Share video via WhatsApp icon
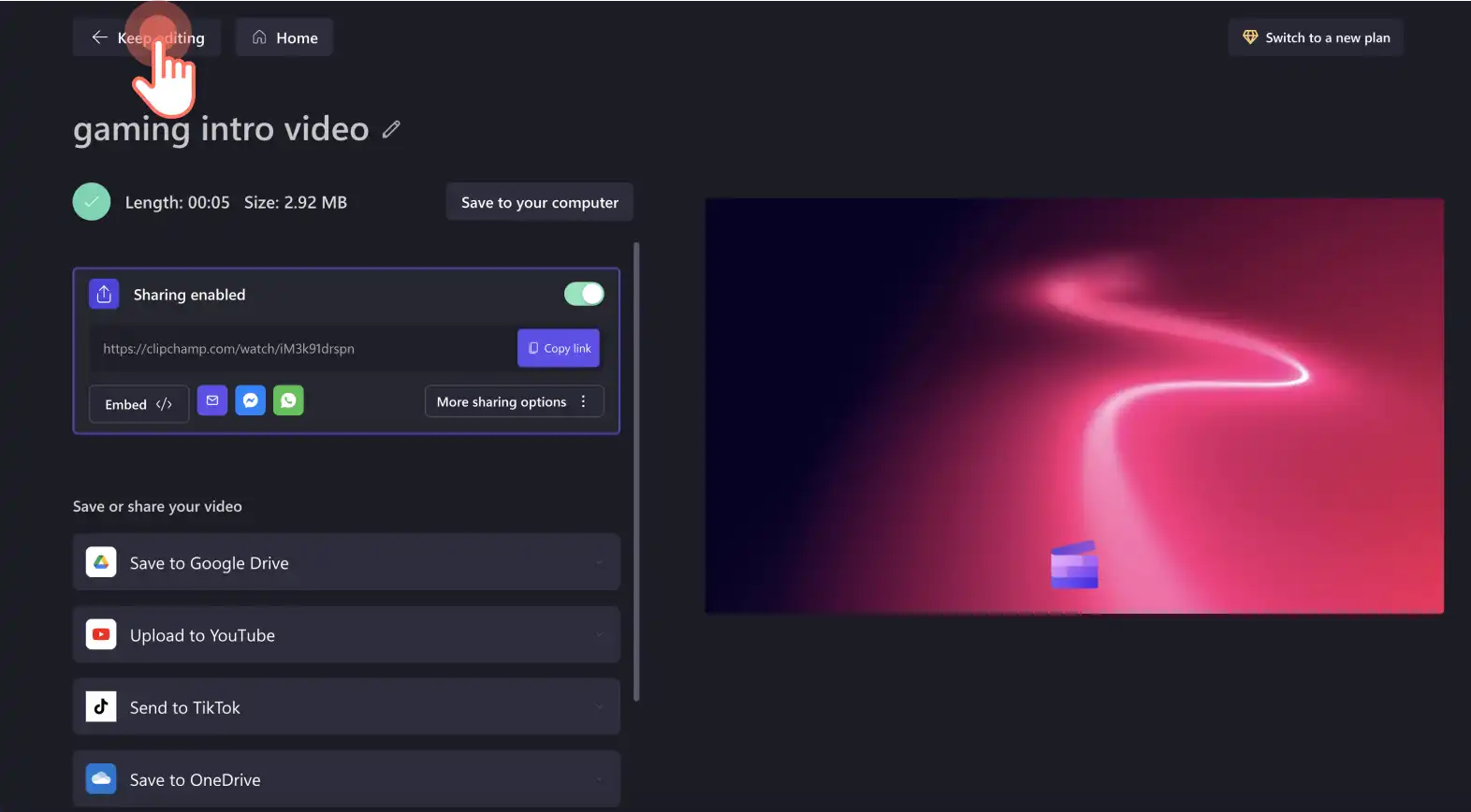1471x812 pixels. pos(288,400)
